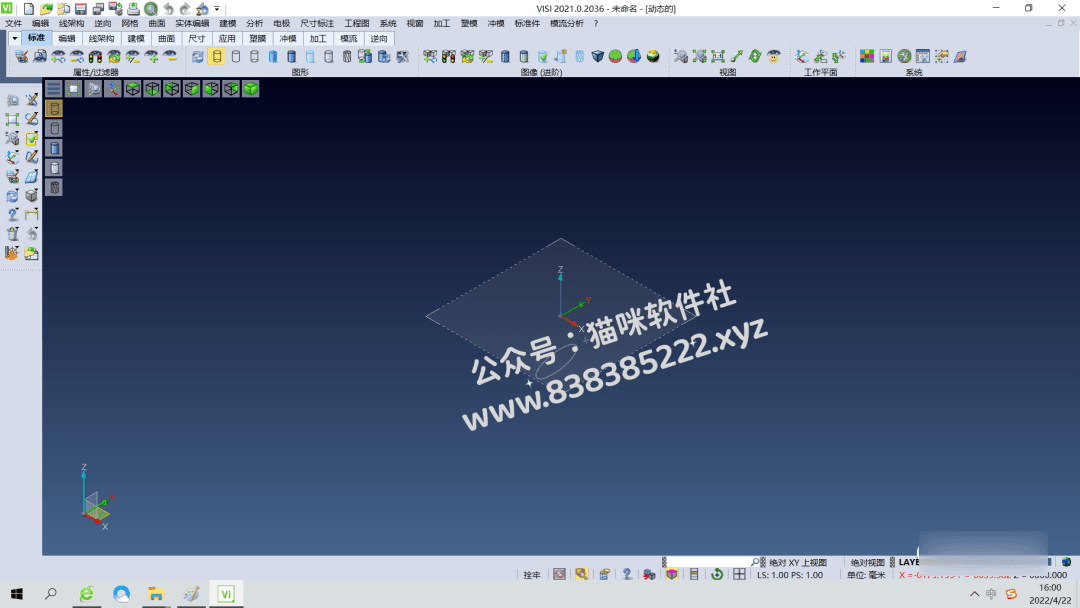Click the window layout icon in 系统
This screenshot has width=1080, height=608.
[923, 56]
